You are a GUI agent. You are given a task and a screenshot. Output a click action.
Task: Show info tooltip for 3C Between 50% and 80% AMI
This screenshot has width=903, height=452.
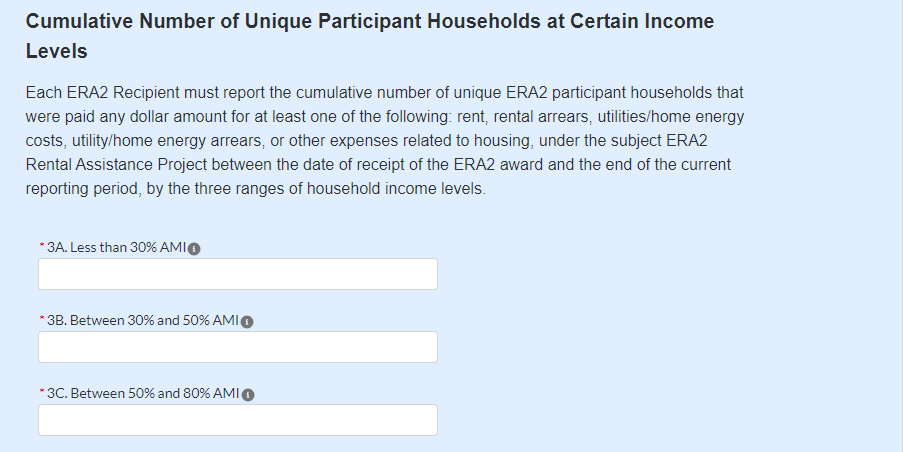click(x=247, y=395)
